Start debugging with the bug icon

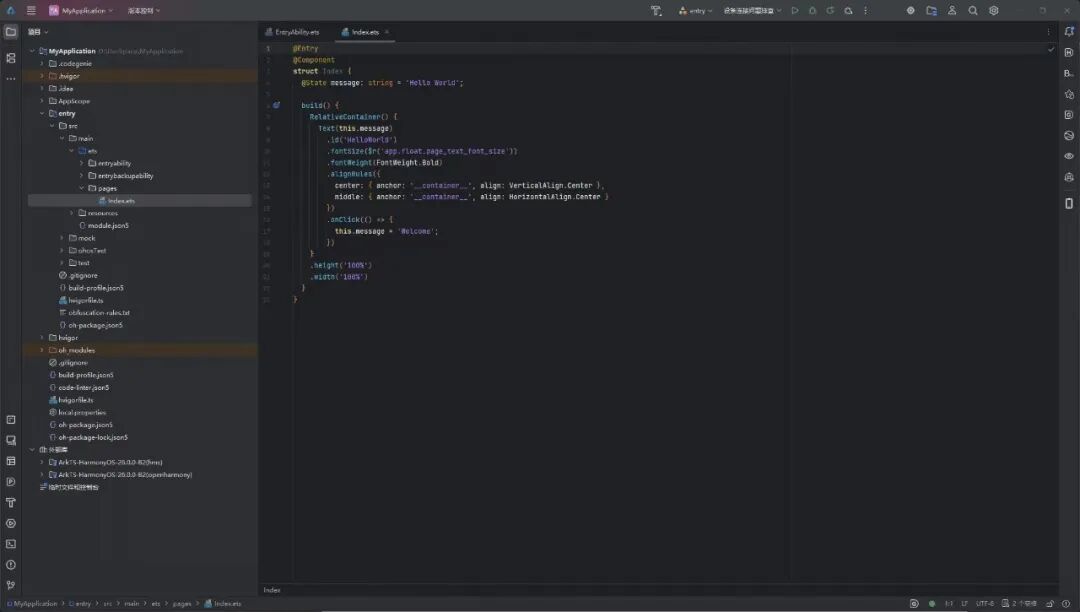click(x=813, y=10)
